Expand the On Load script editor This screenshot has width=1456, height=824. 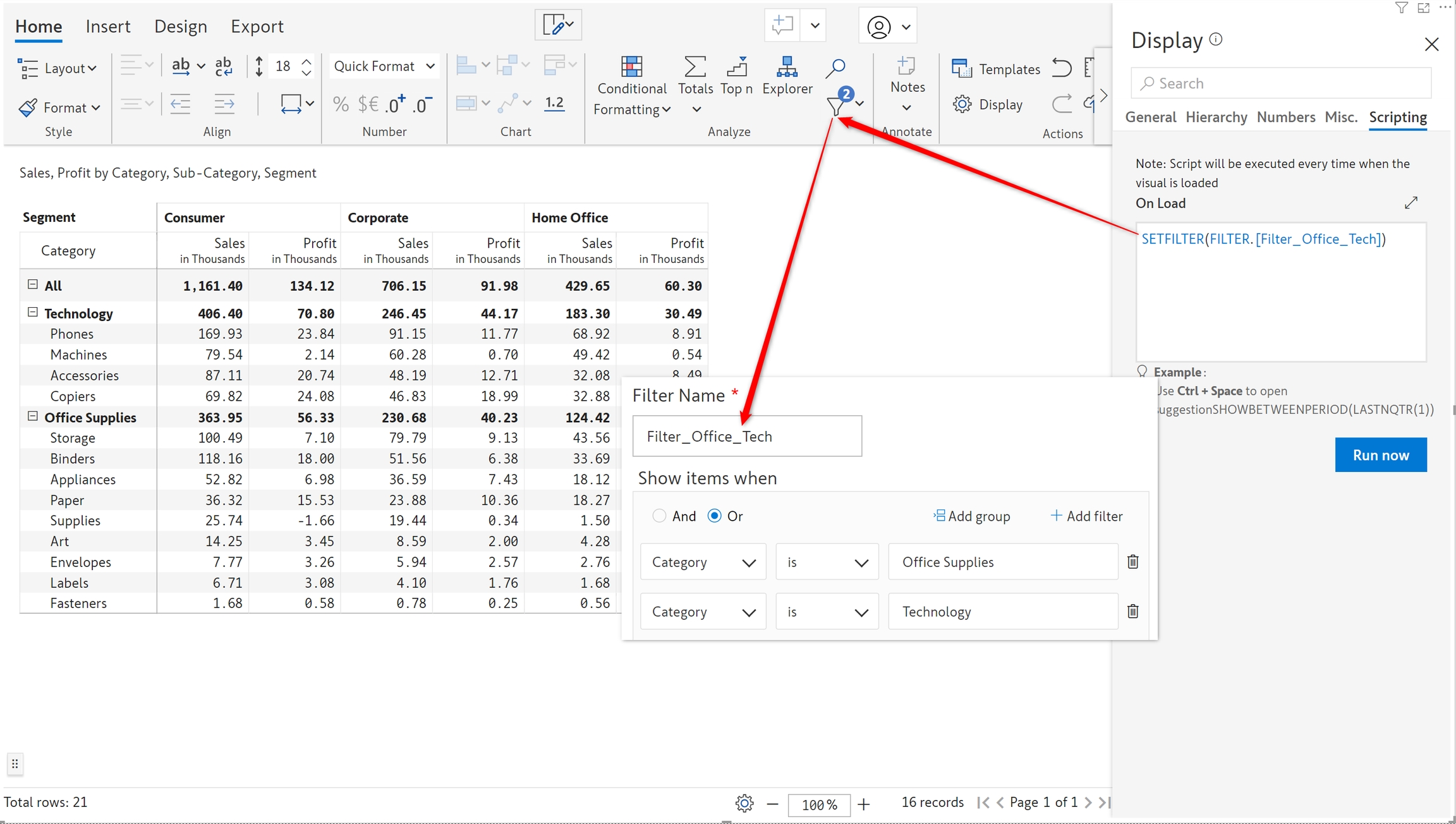click(1411, 203)
